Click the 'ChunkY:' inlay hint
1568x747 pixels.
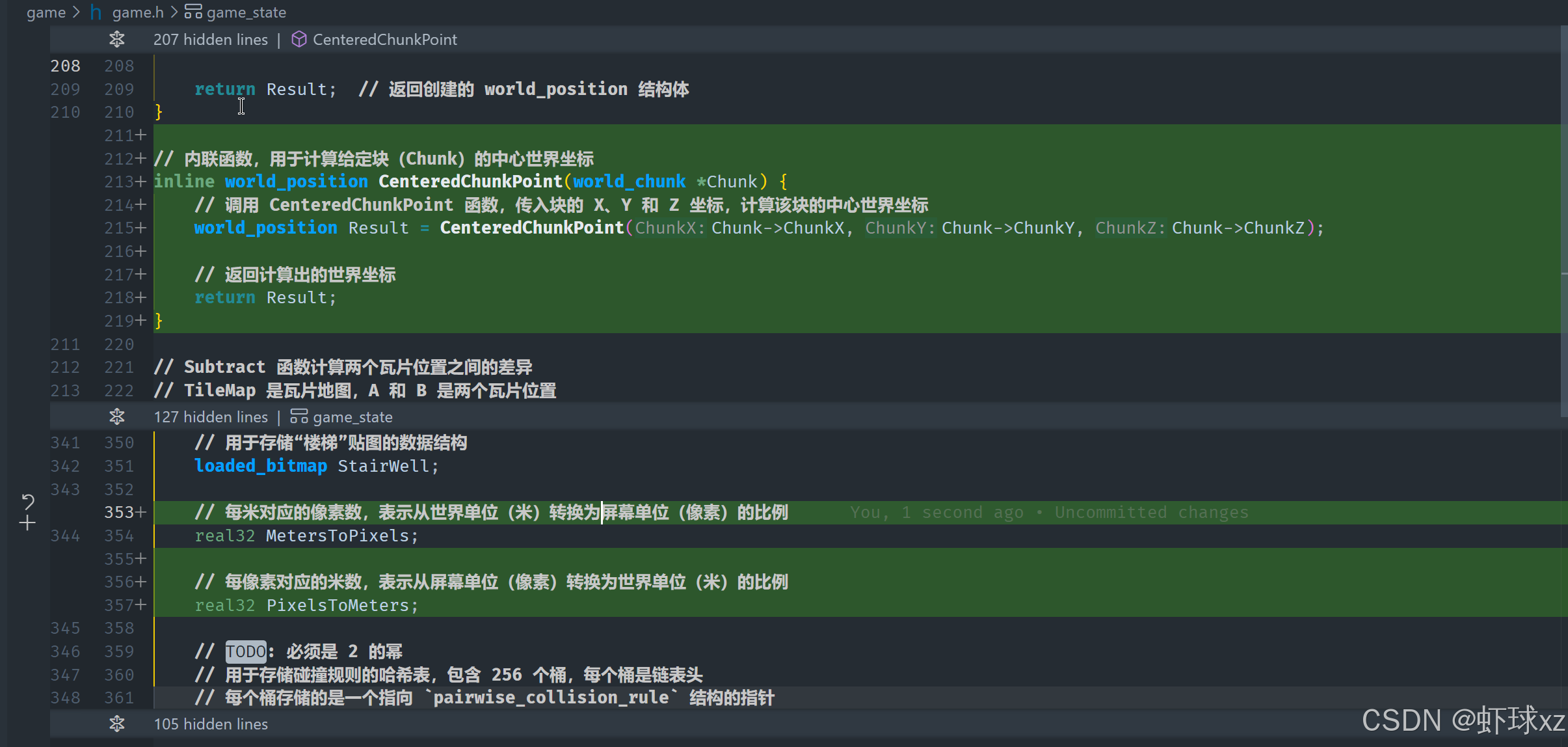point(900,228)
